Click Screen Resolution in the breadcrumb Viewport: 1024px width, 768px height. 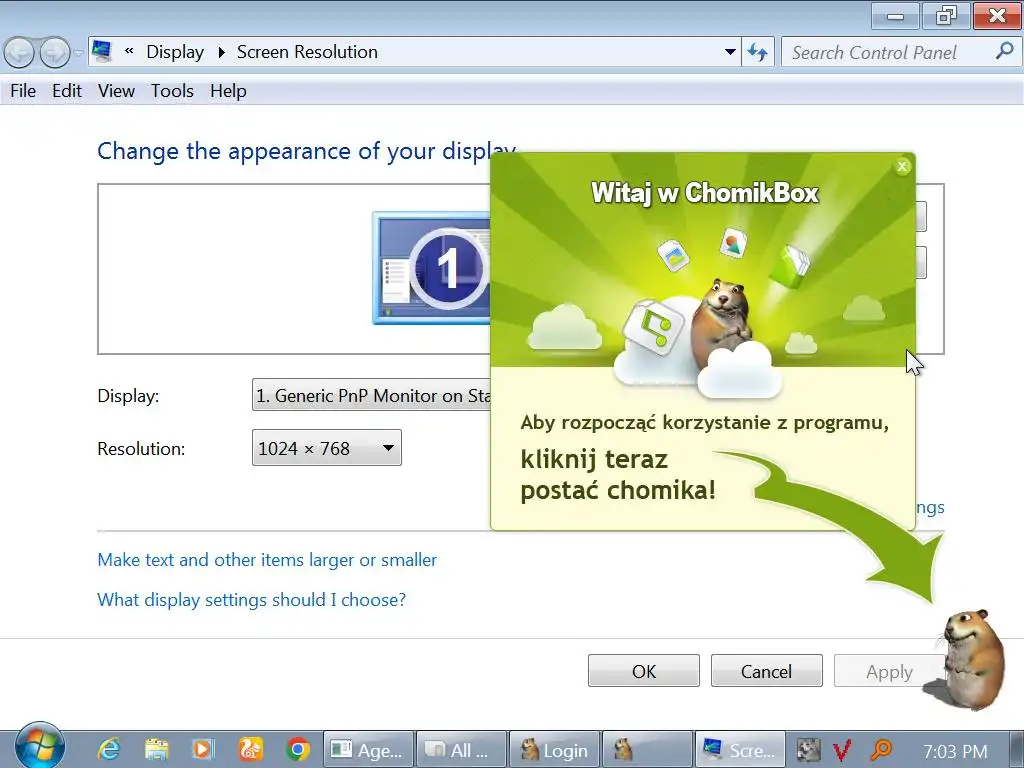[x=308, y=52]
